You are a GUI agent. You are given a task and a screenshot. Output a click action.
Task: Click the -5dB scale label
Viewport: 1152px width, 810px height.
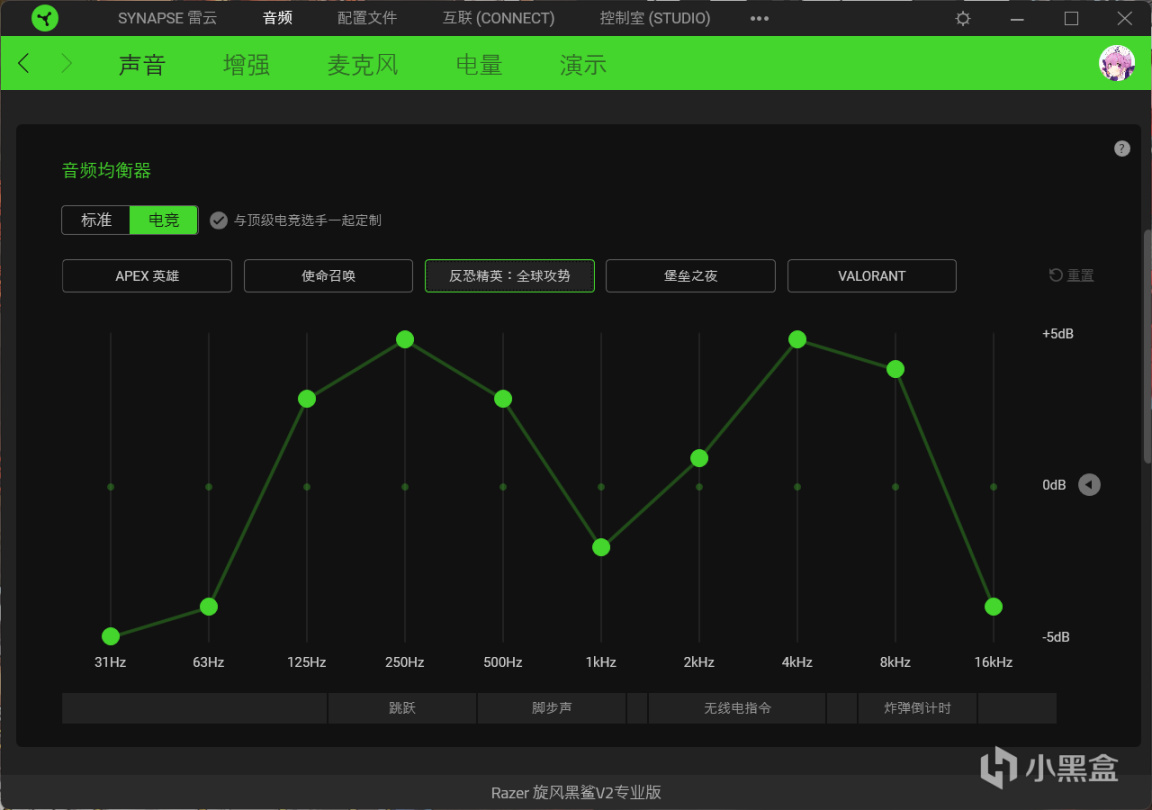click(1056, 637)
